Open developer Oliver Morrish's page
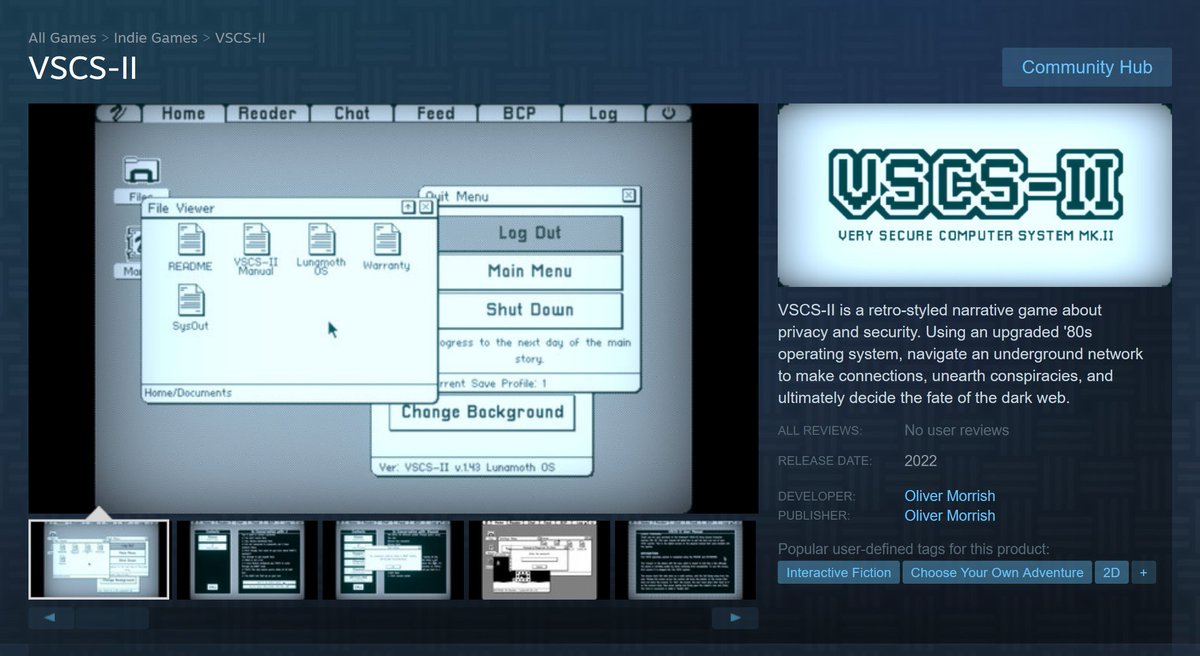The image size is (1200, 656). pyautogui.click(x=949, y=495)
